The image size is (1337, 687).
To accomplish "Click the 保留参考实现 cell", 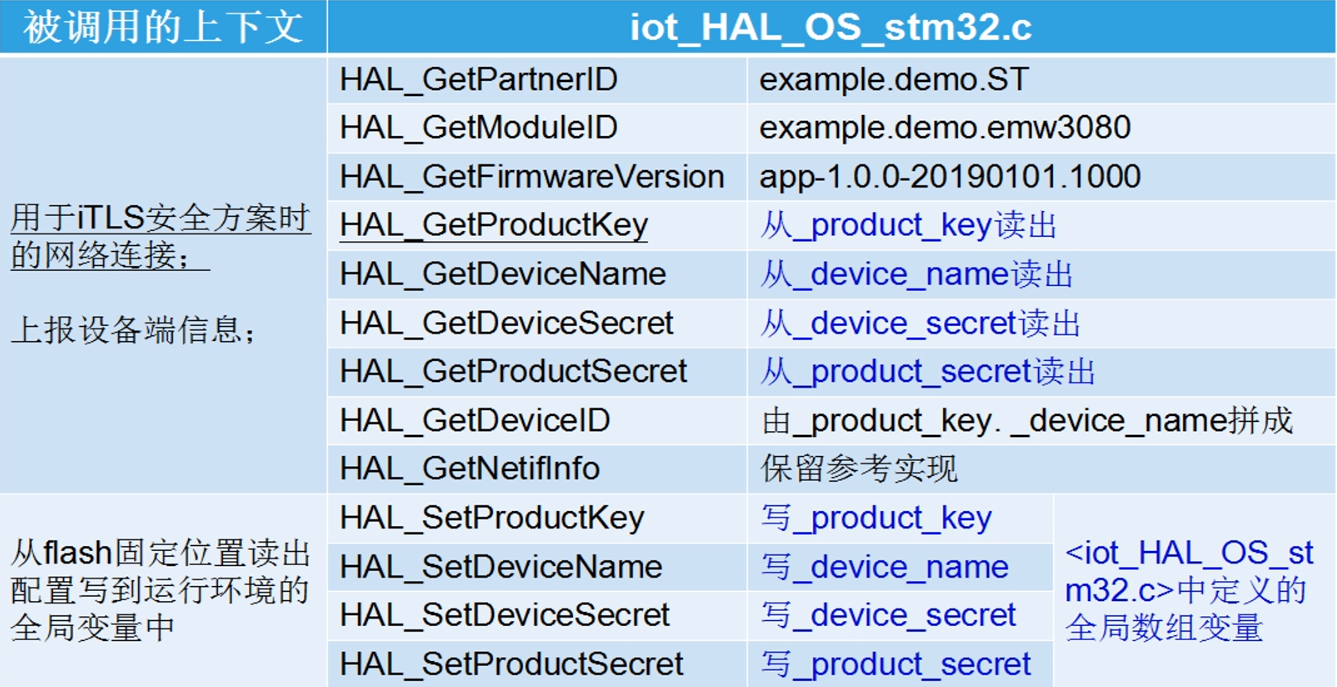I will (x=859, y=468).
